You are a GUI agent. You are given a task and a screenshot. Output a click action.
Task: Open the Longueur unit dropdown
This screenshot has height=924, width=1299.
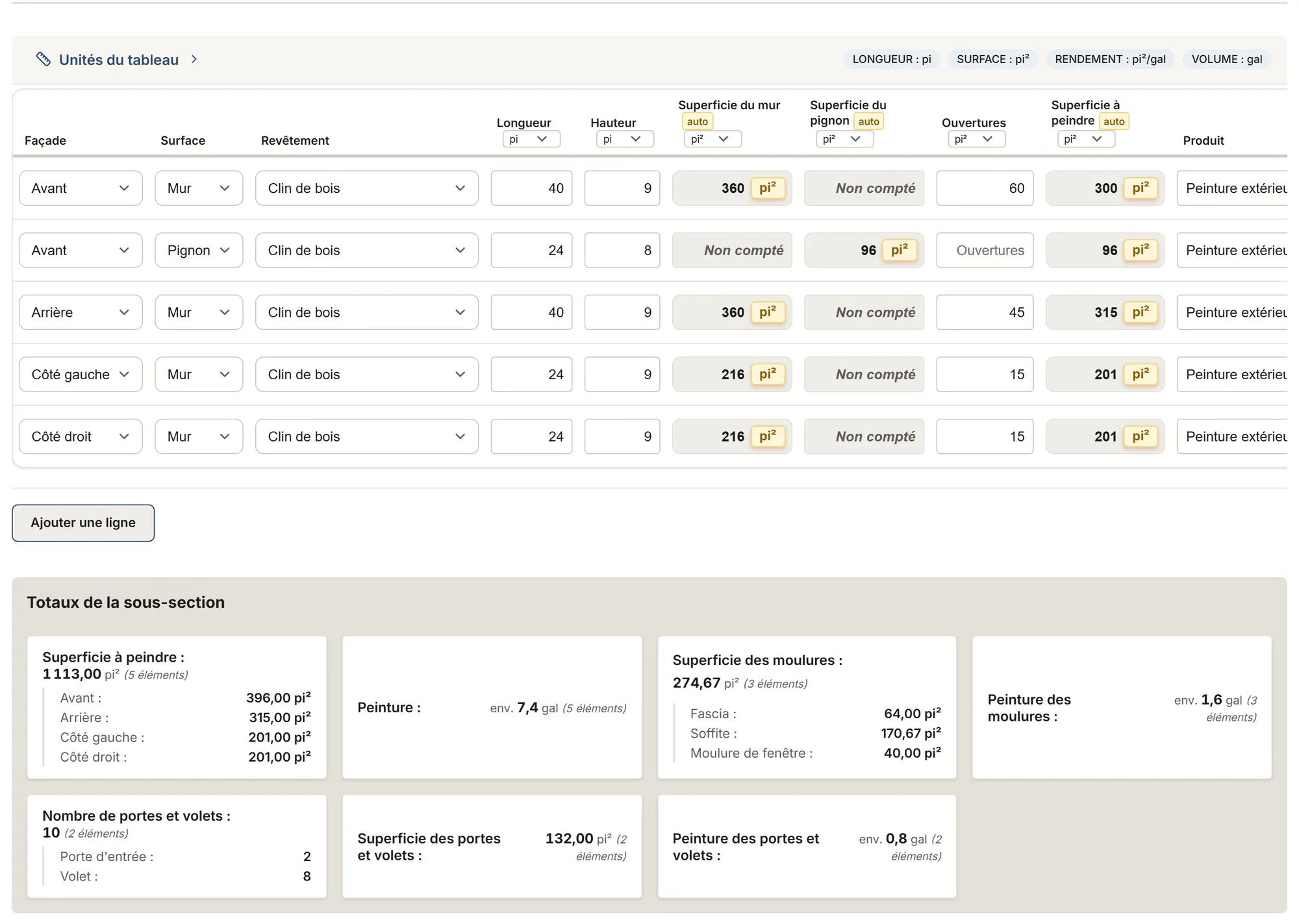(x=531, y=139)
